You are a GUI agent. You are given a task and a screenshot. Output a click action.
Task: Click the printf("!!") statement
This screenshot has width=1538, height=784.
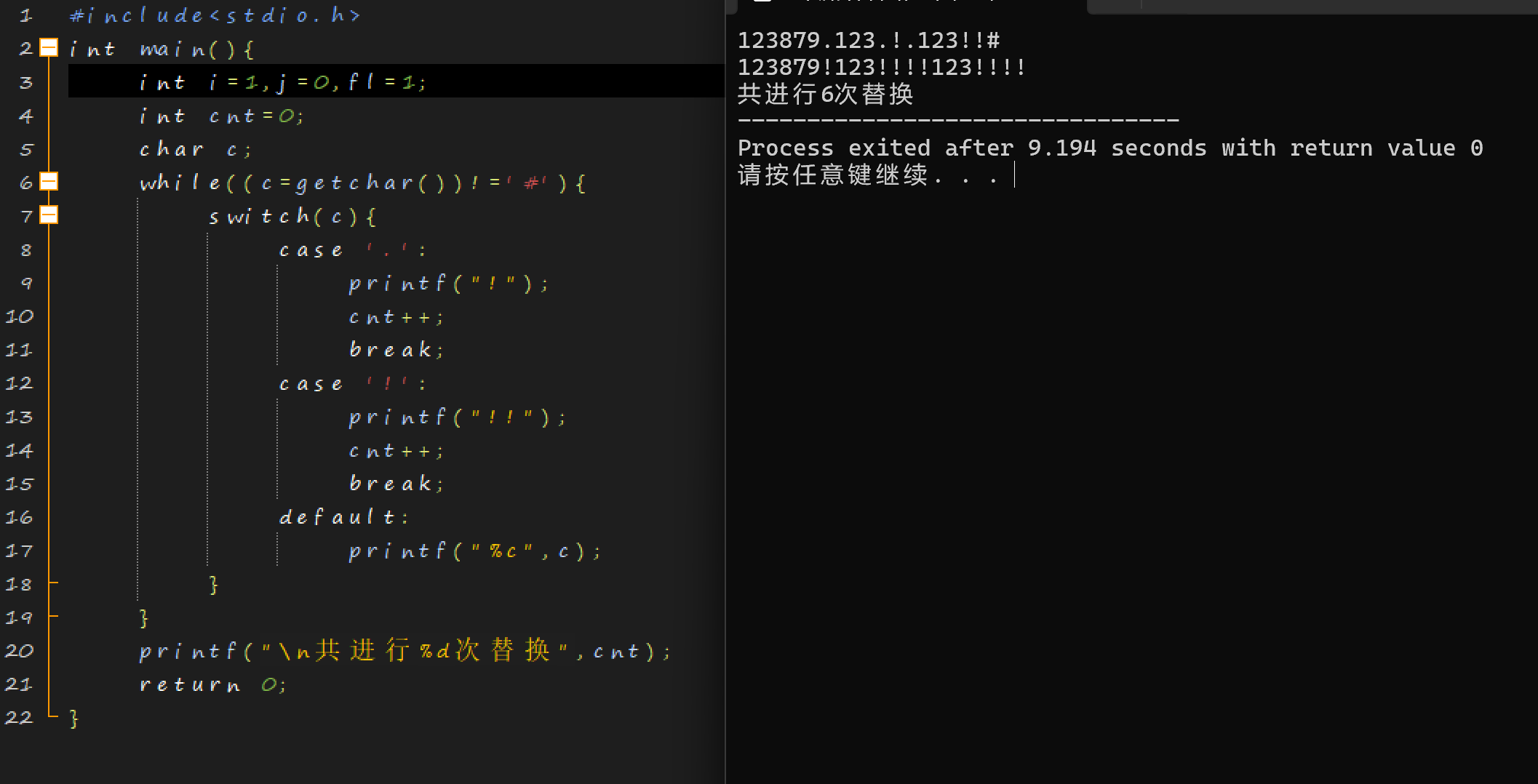pyautogui.click(x=458, y=417)
